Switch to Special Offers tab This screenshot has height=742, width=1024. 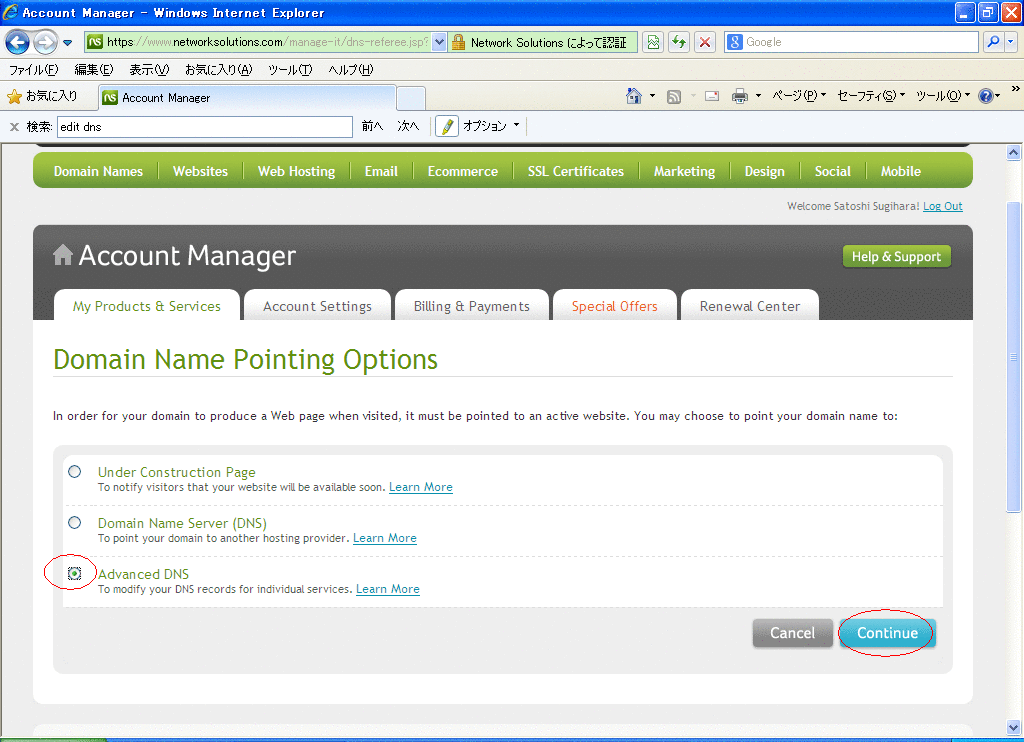pyautogui.click(x=615, y=306)
